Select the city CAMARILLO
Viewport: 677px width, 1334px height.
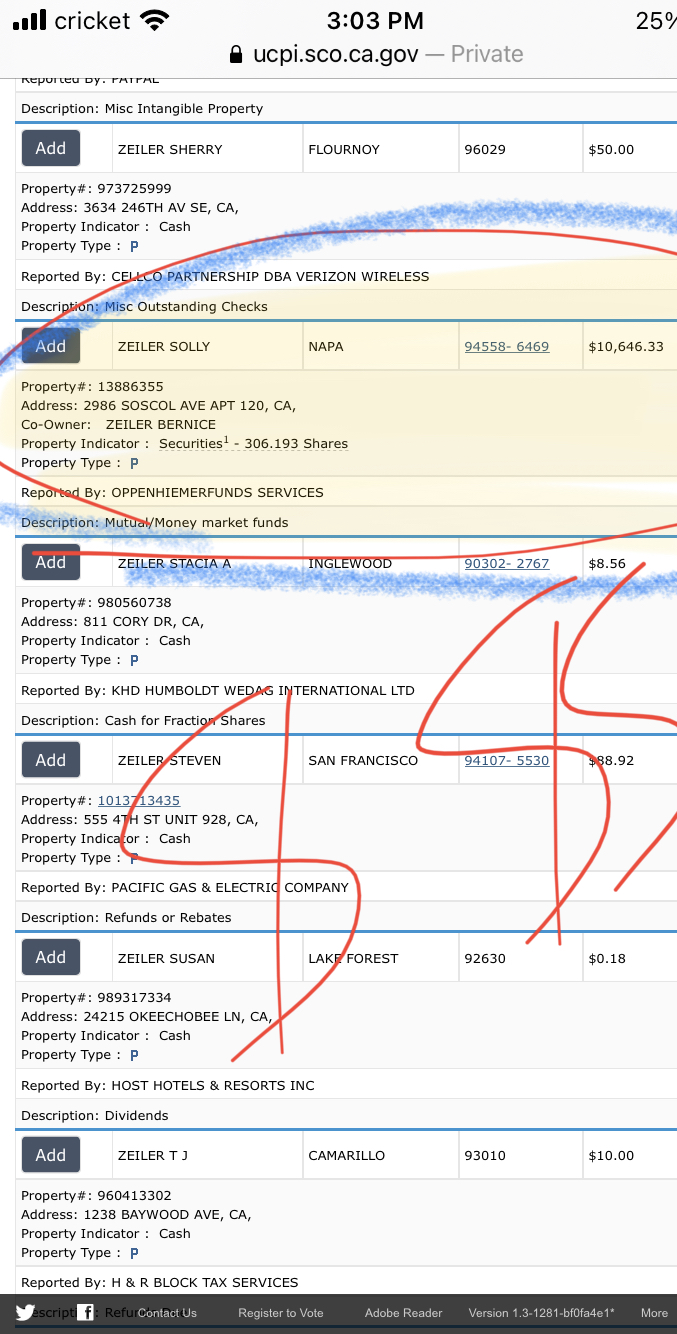tap(347, 1156)
